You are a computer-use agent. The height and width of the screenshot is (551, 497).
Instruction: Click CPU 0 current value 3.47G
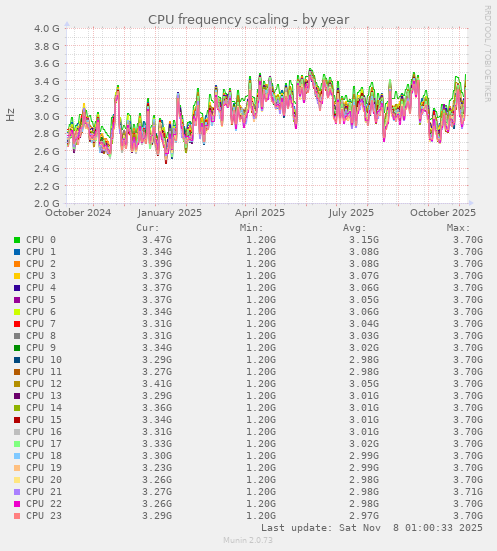pyautogui.click(x=157, y=240)
